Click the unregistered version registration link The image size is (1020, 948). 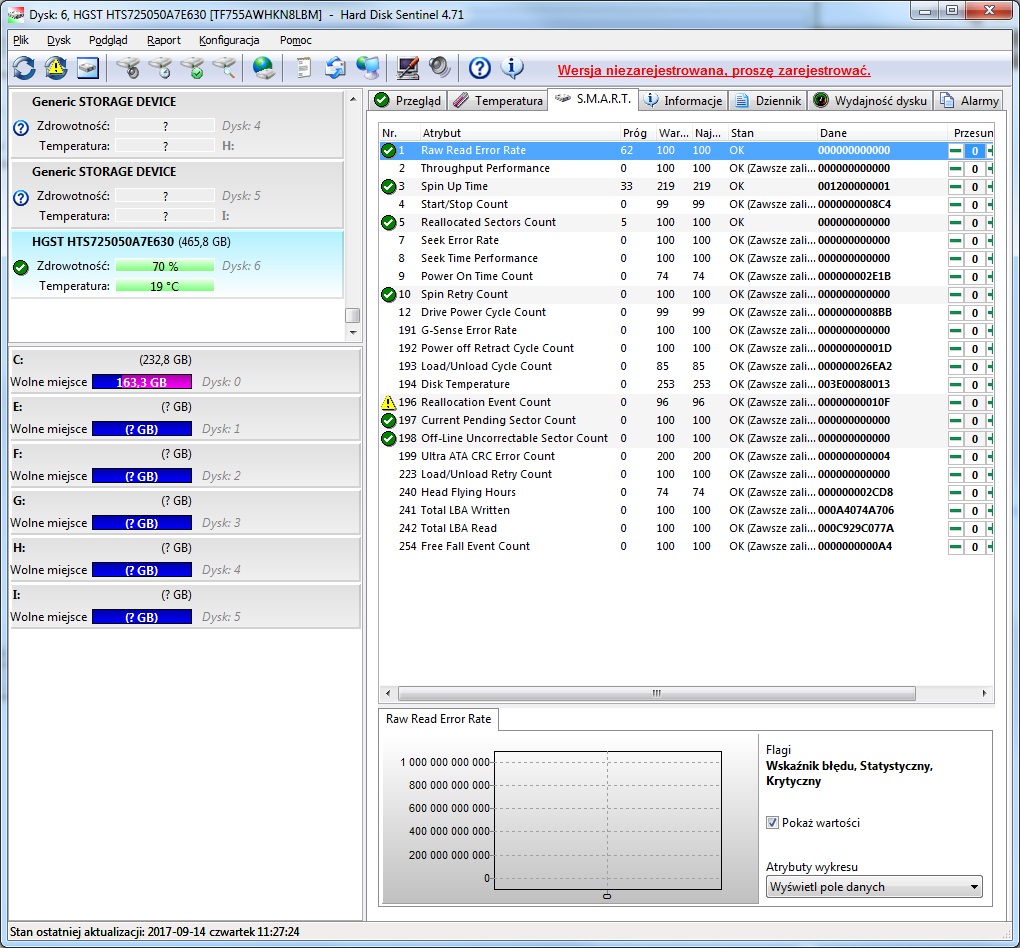pyautogui.click(x=714, y=70)
